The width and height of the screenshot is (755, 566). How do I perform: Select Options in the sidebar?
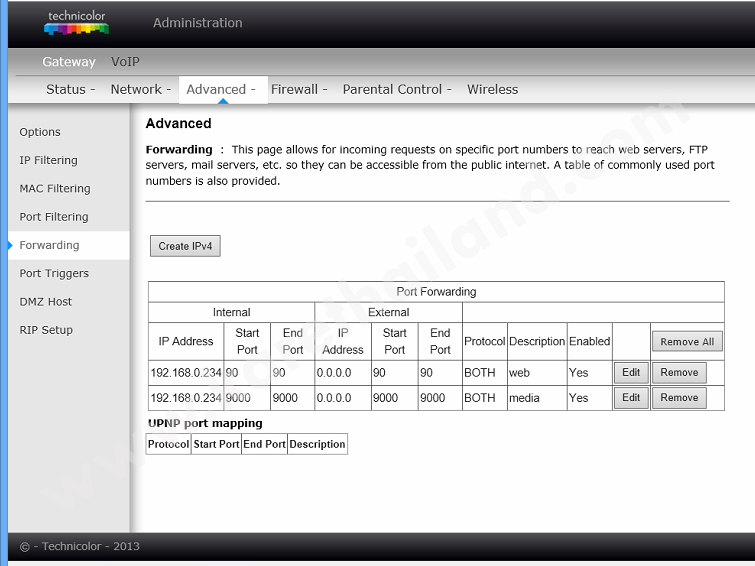[x=40, y=132]
